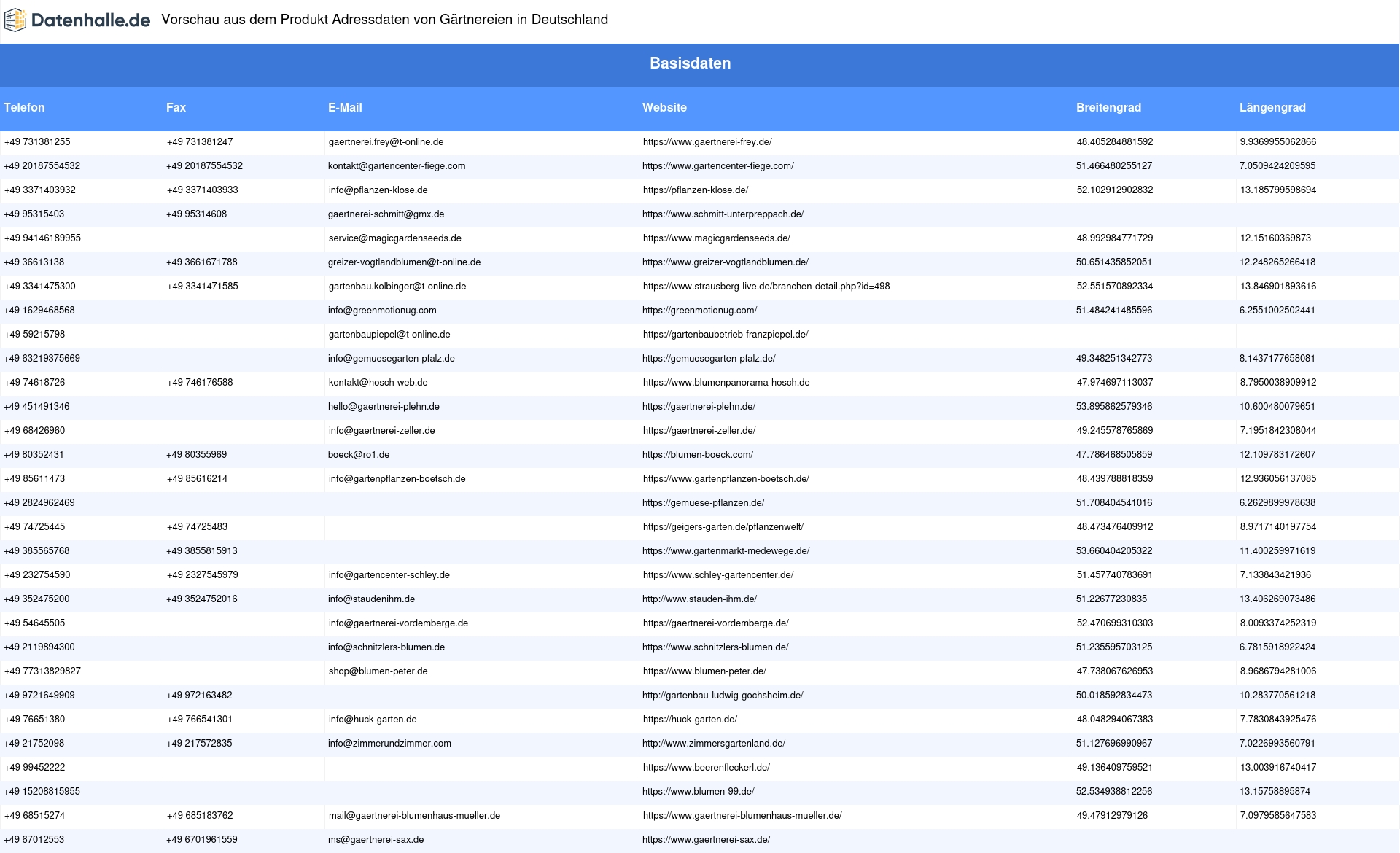The image size is (1400, 853).
Task: Click email service@magicgardenseeds.de
Action: click(394, 238)
